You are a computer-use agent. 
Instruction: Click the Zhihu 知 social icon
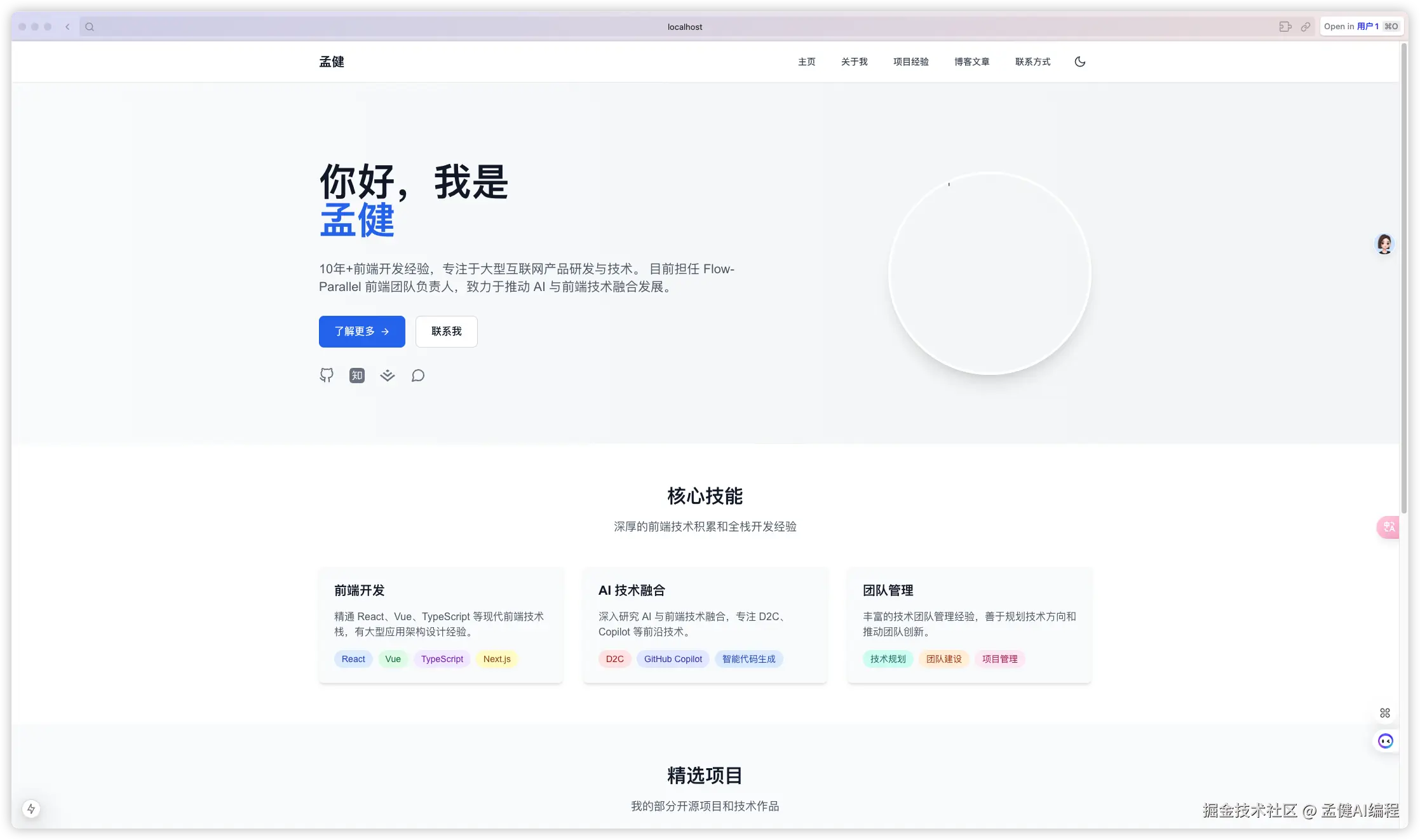(357, 376)
